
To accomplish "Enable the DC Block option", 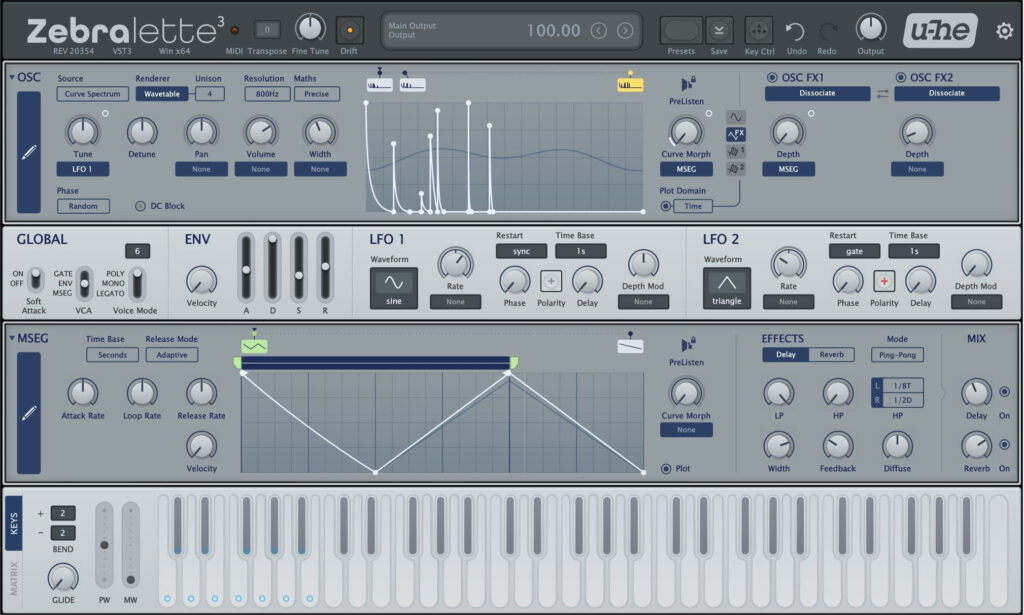I will pos(141,206).
